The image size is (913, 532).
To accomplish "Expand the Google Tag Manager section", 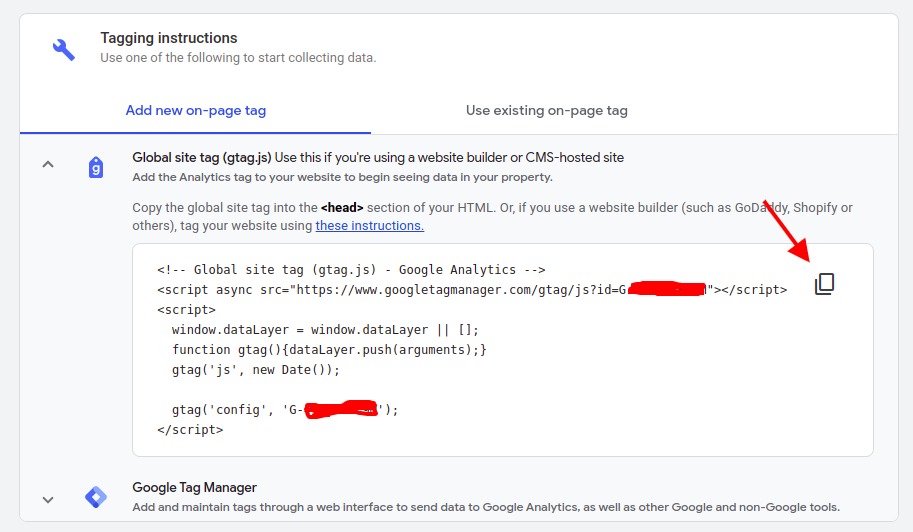I will (48, 499).
